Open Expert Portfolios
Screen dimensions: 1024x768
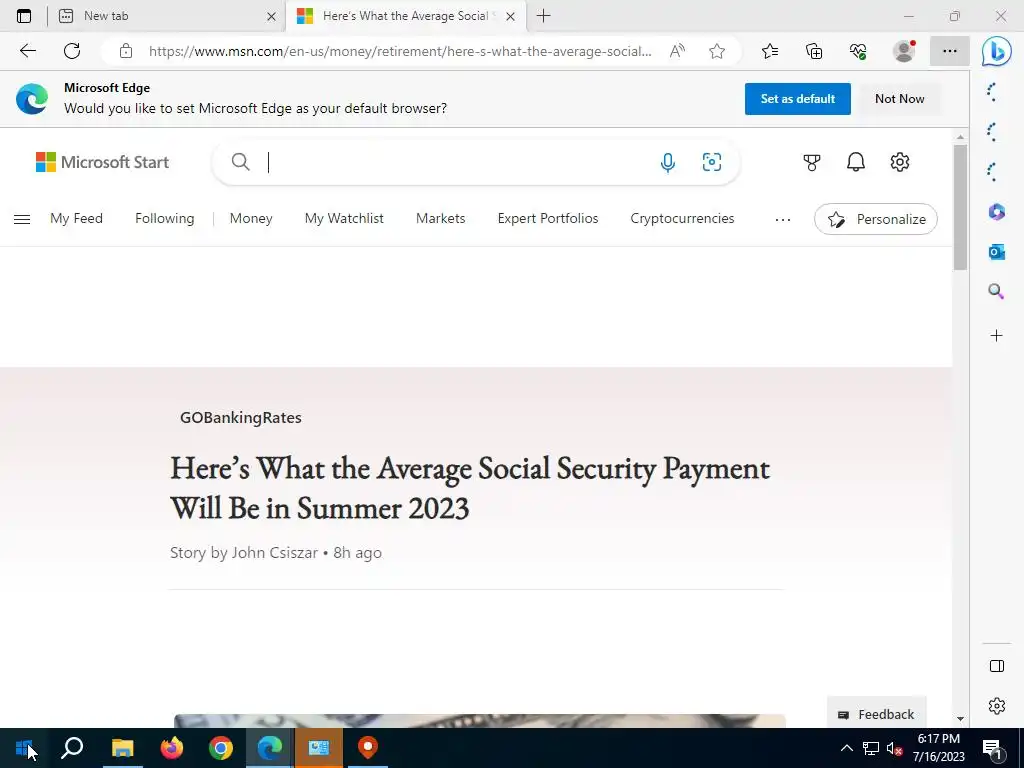pyautogui.click(x=548, y=218)
